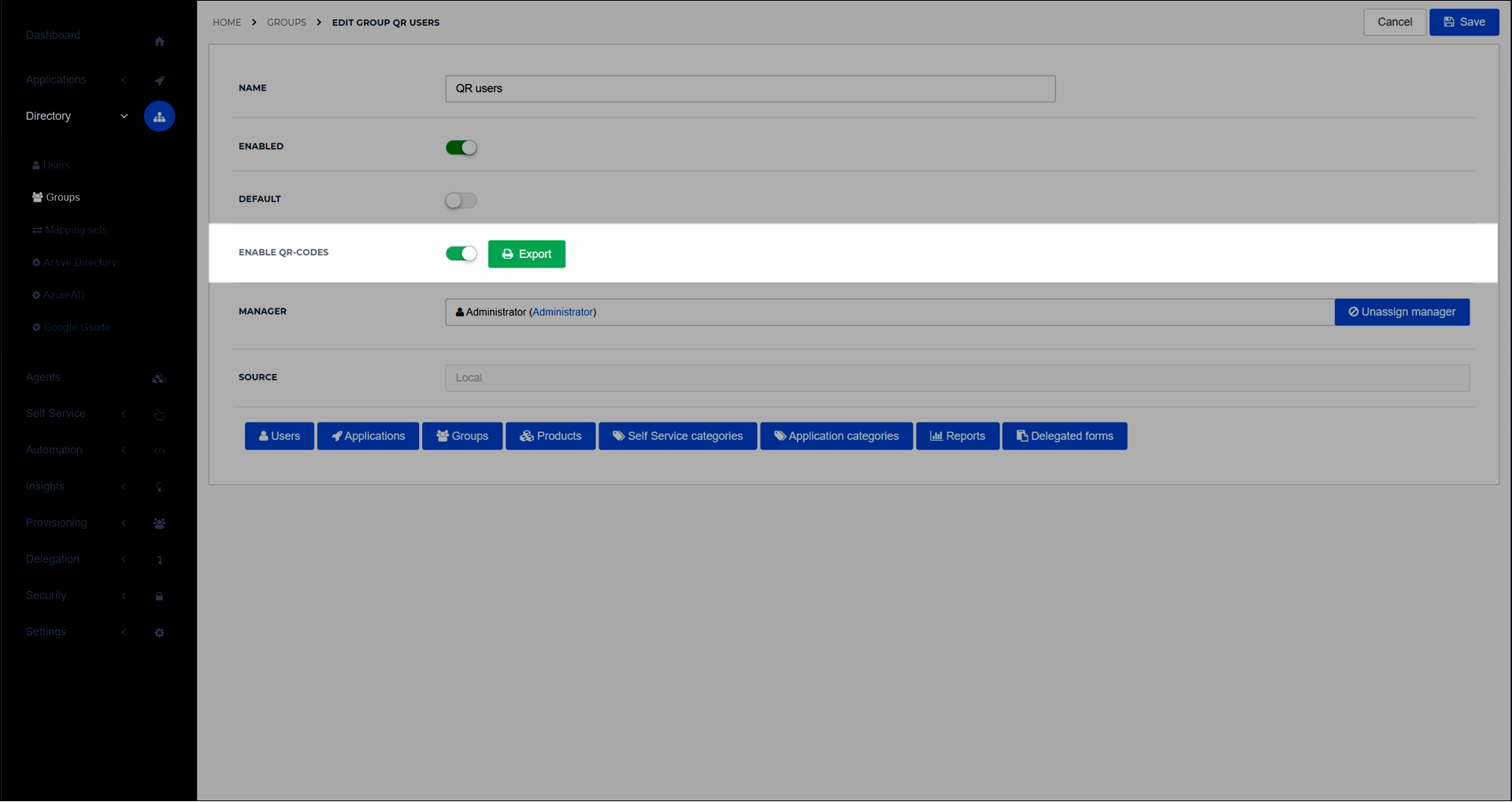This screenshot has width=1512, height=802.
Task: Open the Groups tab button
Action: pos(462,437)
